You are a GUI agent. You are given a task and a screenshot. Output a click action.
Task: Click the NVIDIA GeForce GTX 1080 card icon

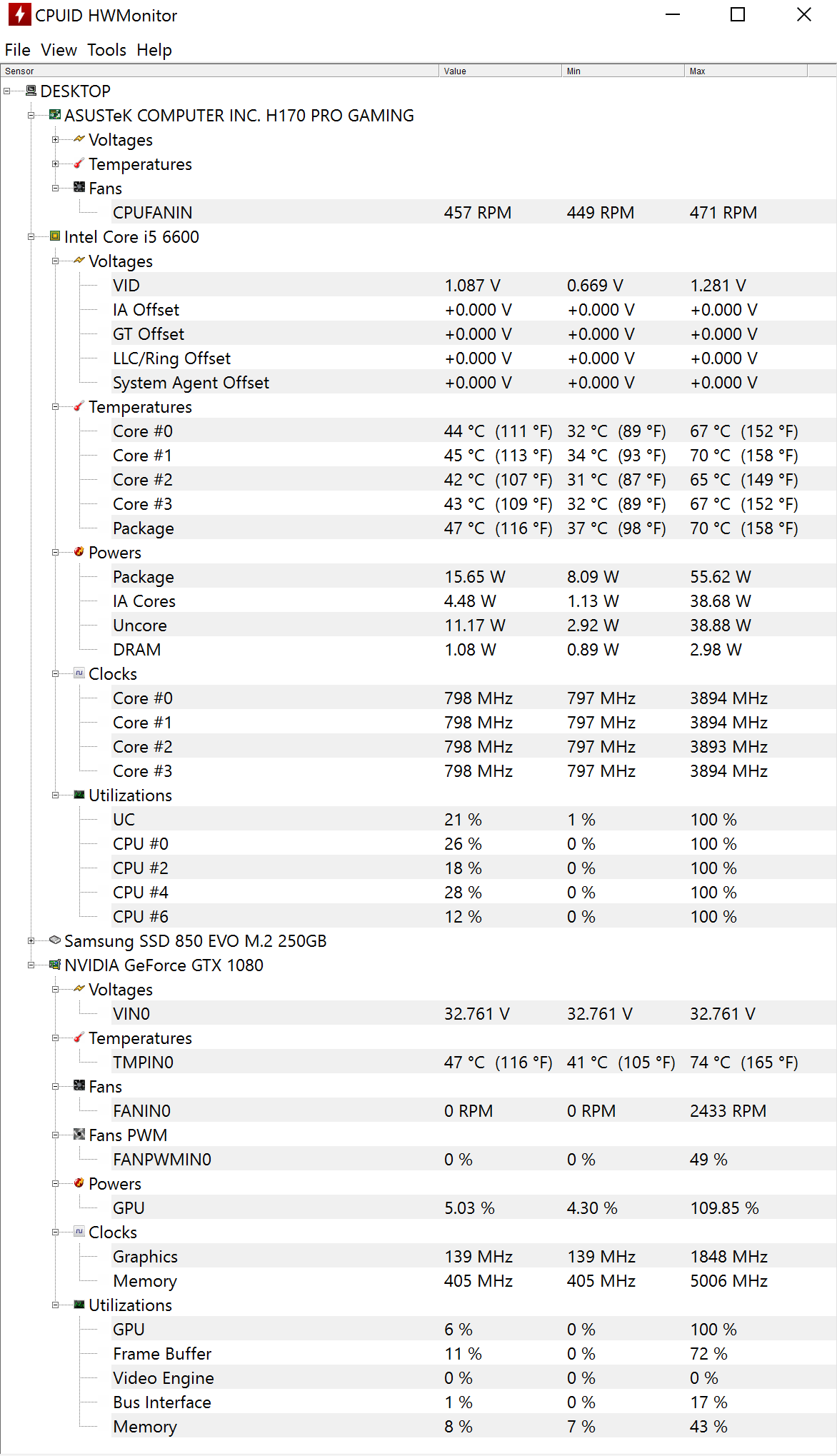pos(55,965)
